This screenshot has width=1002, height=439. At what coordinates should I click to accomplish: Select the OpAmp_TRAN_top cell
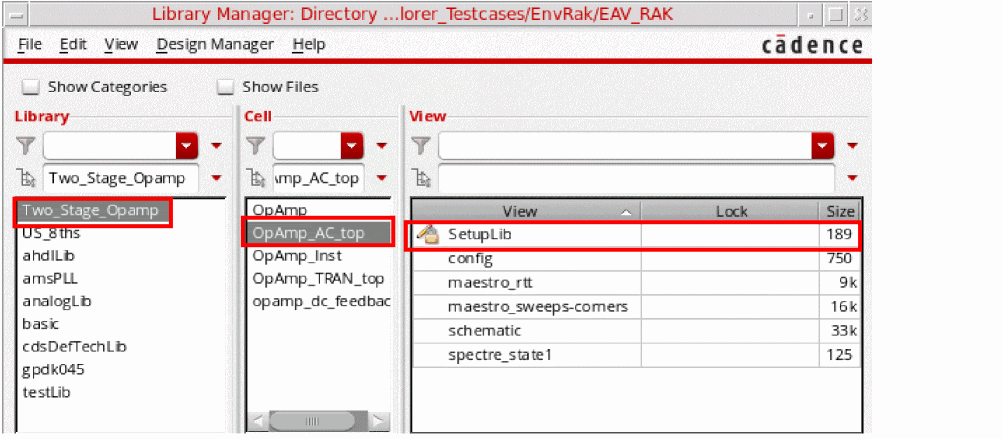(318, 279)
